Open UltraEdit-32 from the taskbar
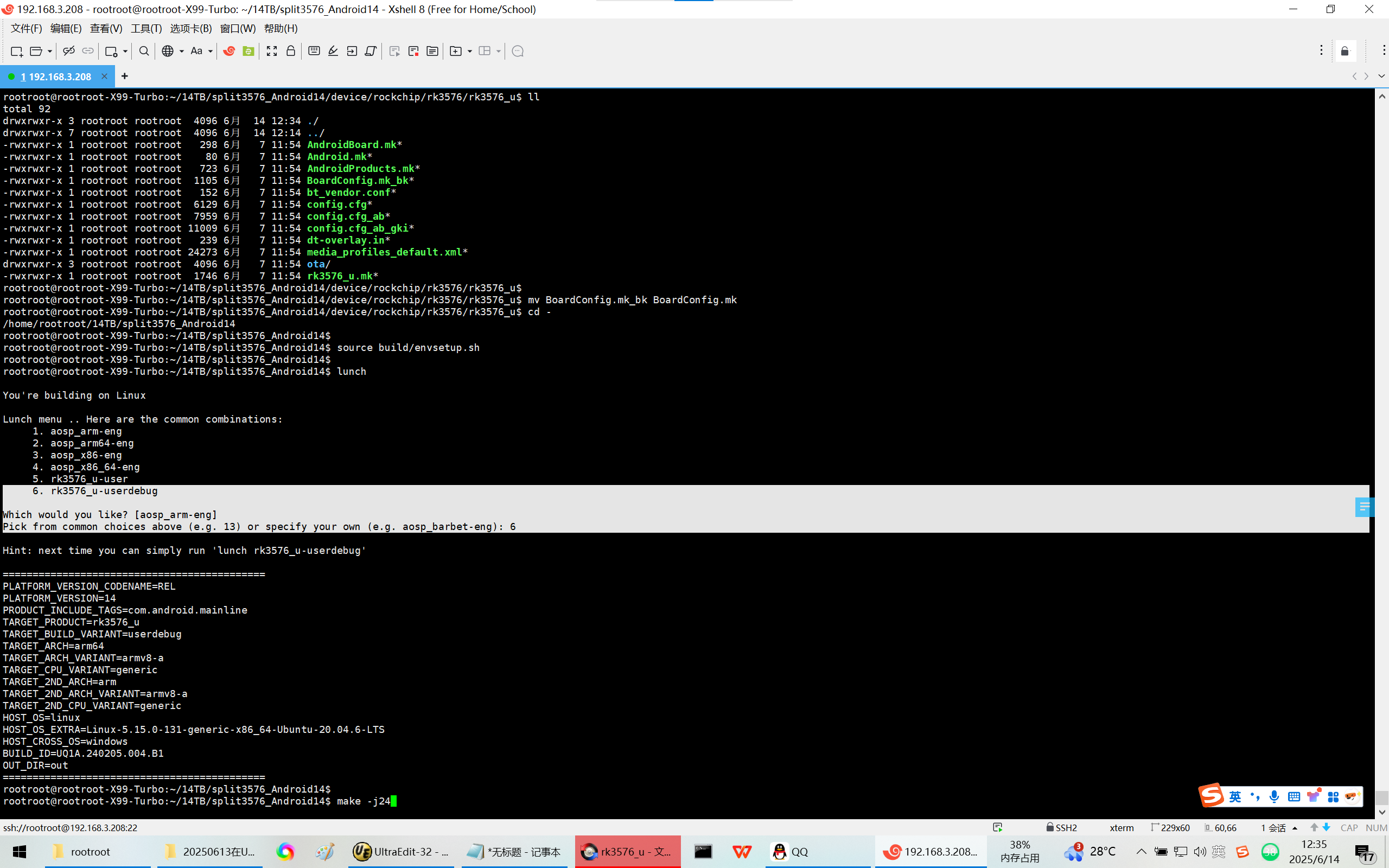1389x868 pixels. pos(400,851)
